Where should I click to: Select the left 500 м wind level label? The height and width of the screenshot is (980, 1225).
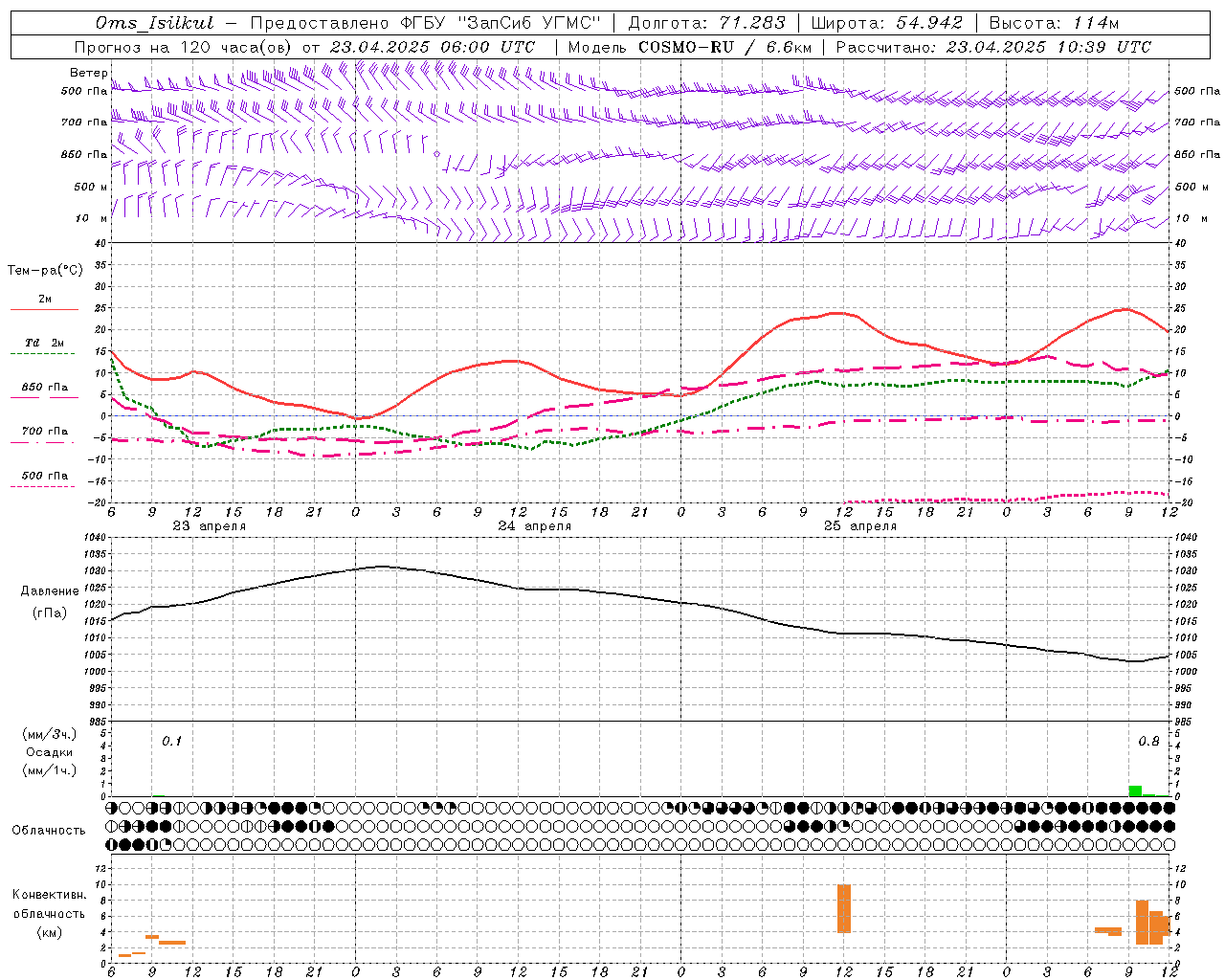tap(90, 187)
